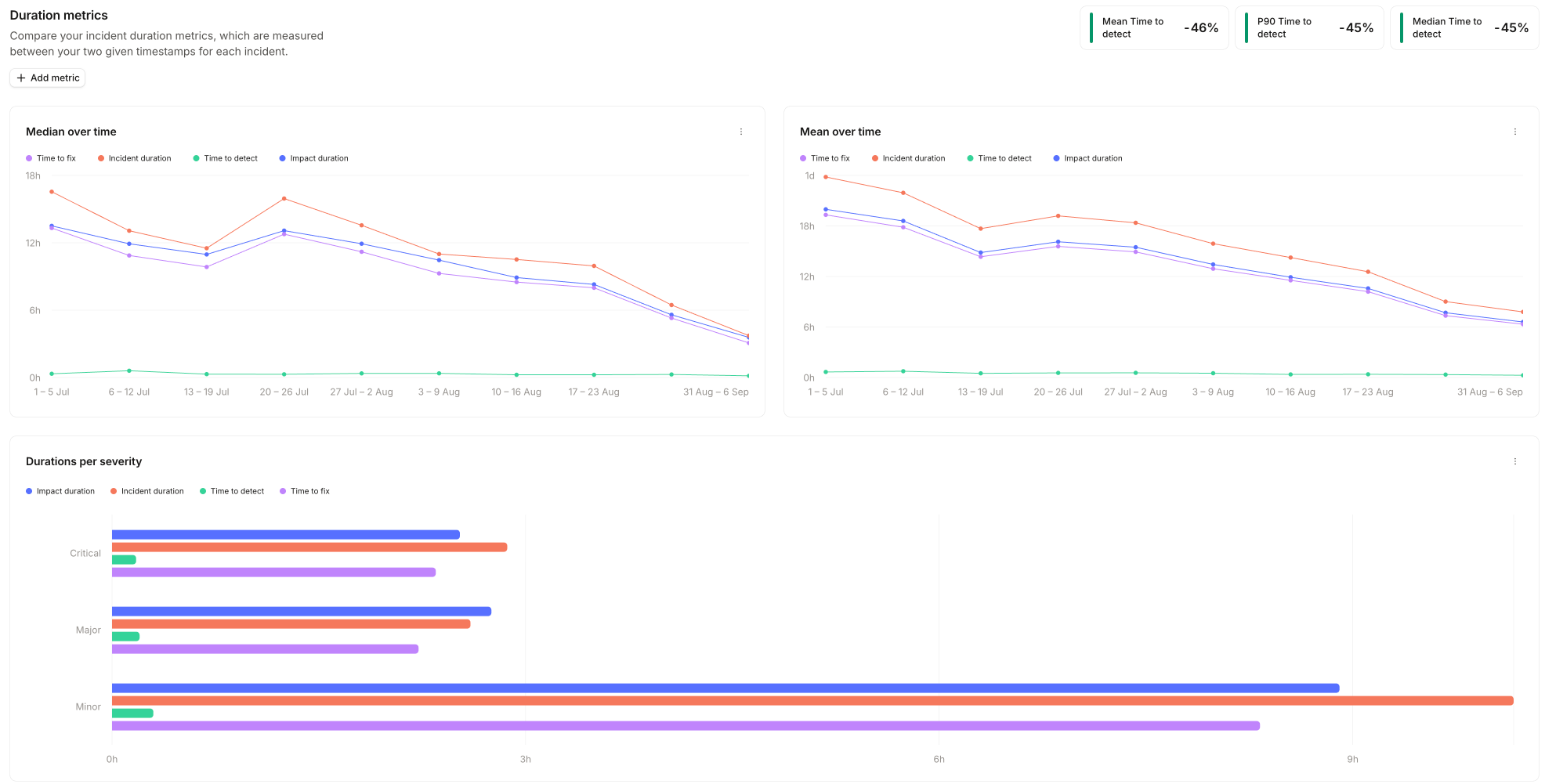Viewport: 1545px width, 784px height.
Task: Toggle Time to detect in Durations per severity legend
Action: [232, 491]
